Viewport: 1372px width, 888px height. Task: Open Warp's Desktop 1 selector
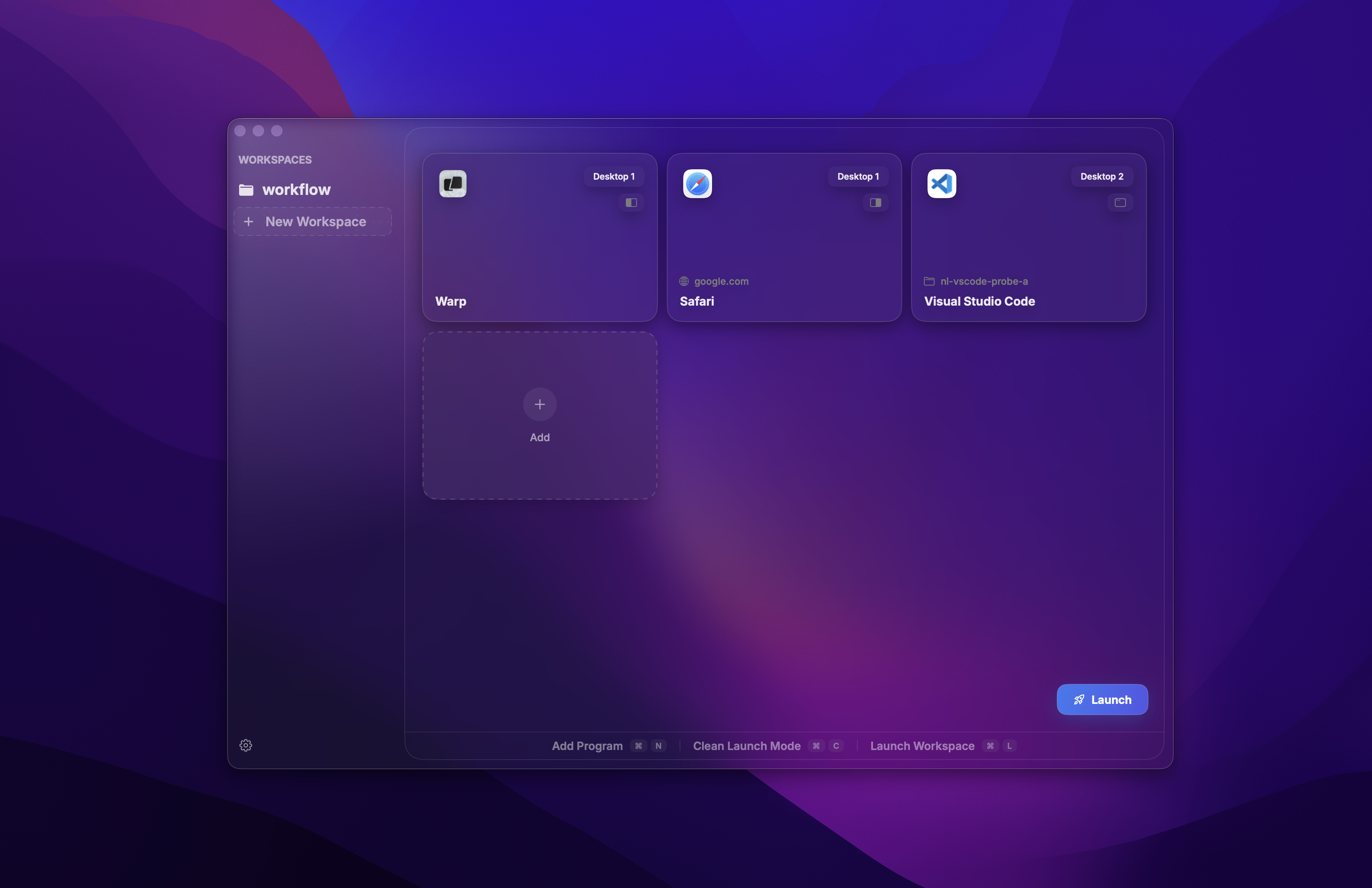[614, 176]
